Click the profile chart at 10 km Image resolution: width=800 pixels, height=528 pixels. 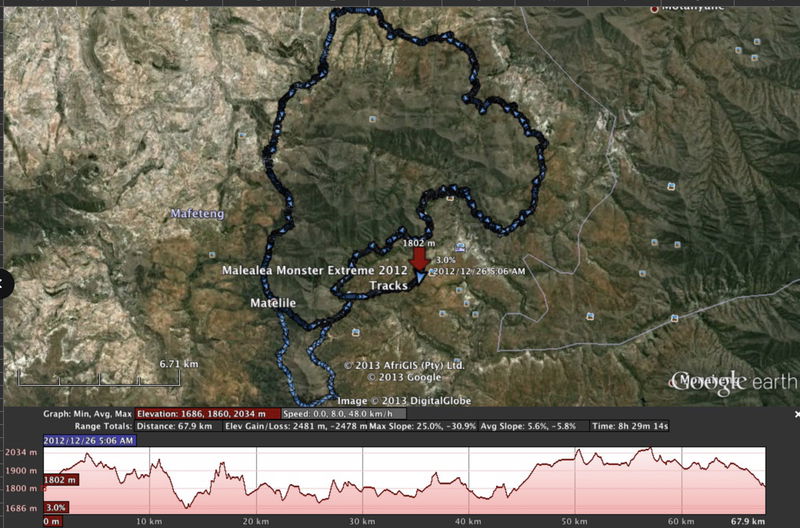click(150, 485)
